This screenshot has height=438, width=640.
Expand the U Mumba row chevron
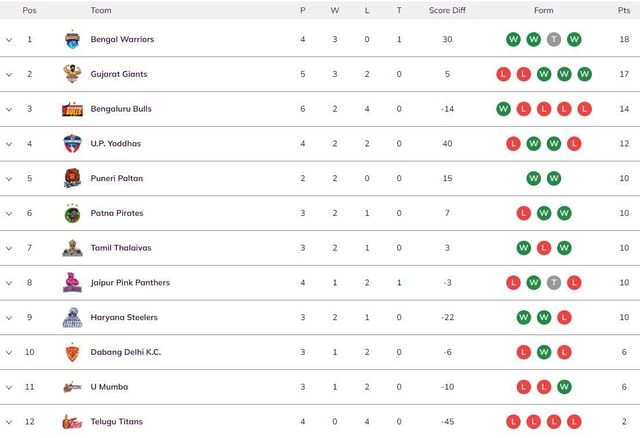pyautogui.click(x=9, y=387)
